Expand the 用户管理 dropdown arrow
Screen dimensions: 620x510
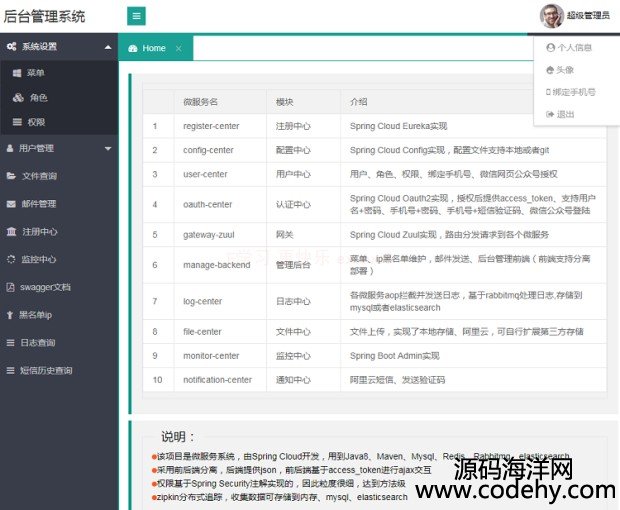tap(107, 148)
